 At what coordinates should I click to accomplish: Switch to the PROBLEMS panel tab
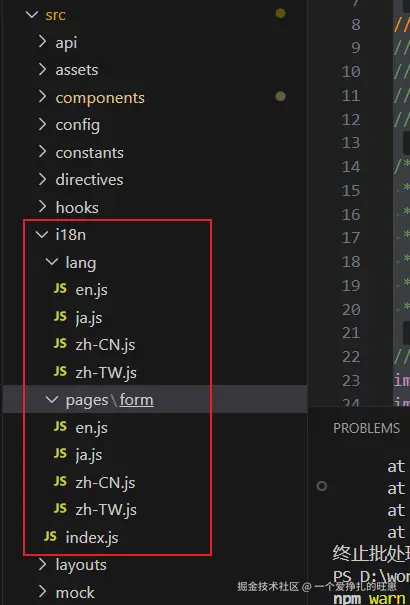pyautogui.click(x=366, y=428)
